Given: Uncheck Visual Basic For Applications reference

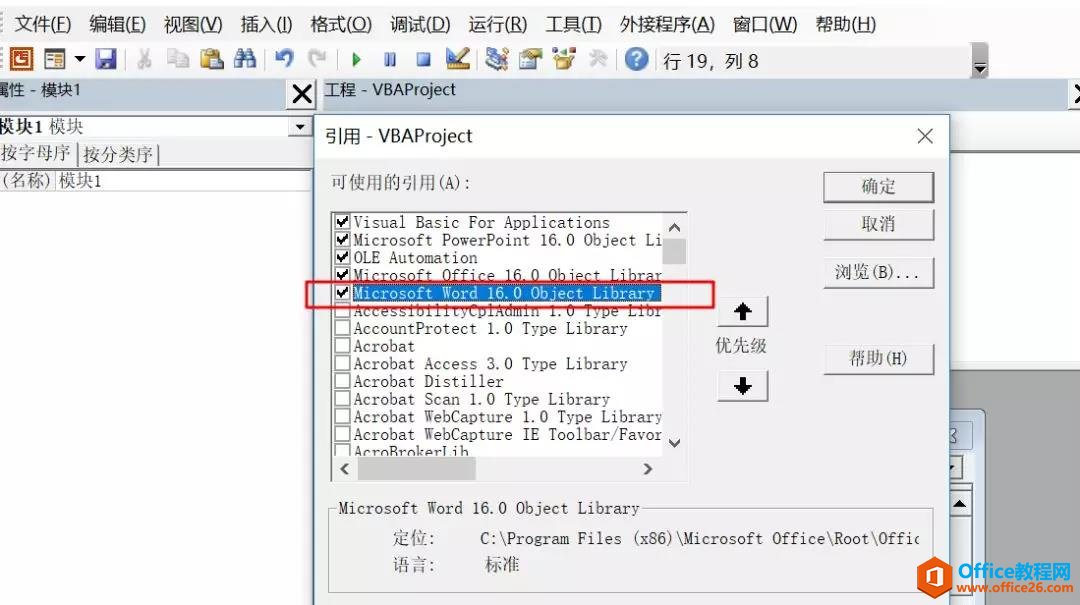Looking at the screenshot, I should 342,222.
